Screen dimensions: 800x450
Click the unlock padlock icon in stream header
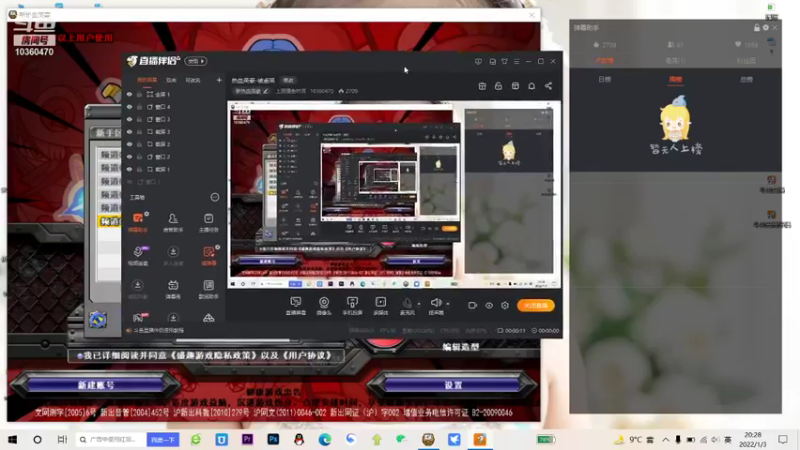tap(498, 86)
